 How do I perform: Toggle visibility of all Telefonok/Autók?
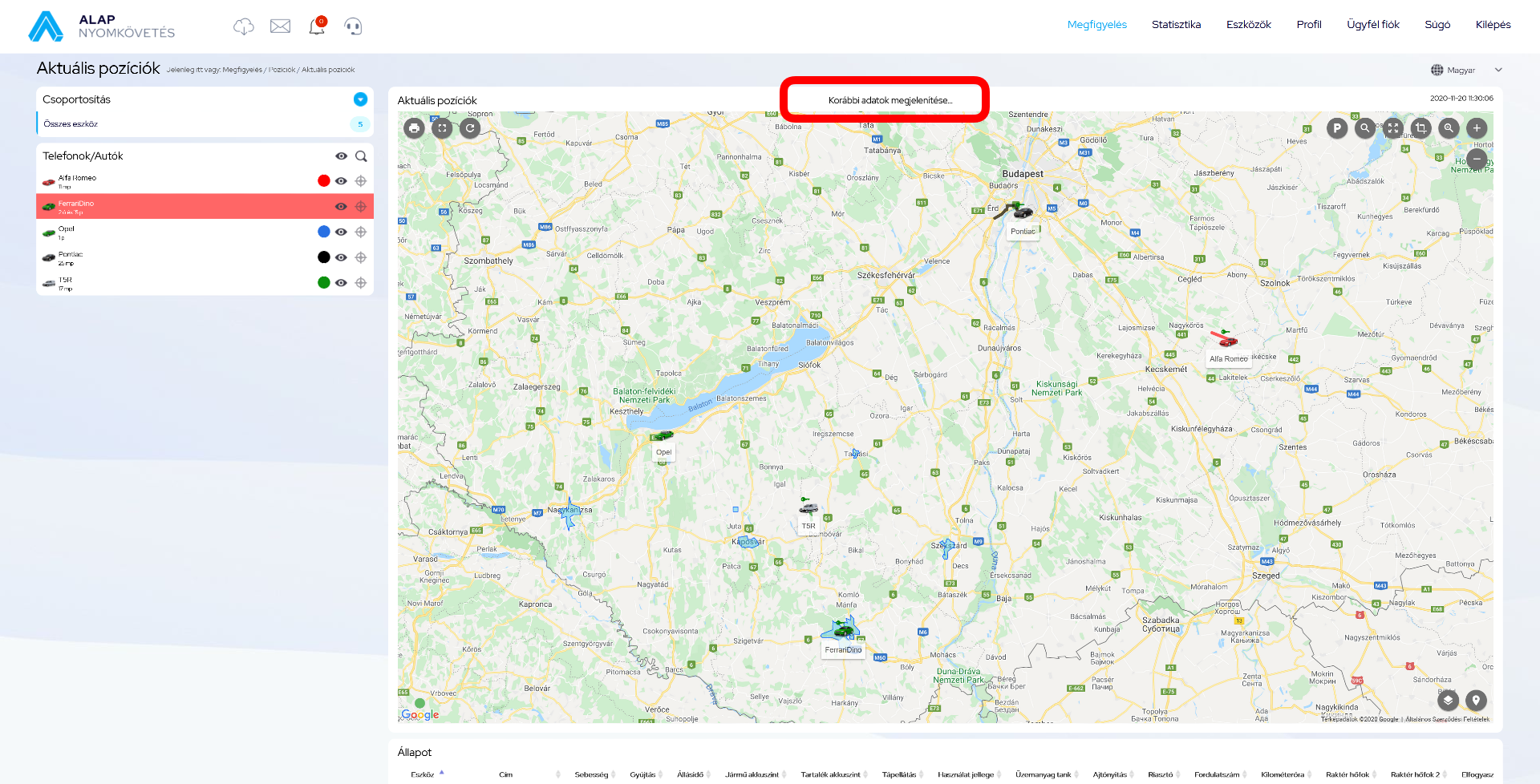point(341,156)
